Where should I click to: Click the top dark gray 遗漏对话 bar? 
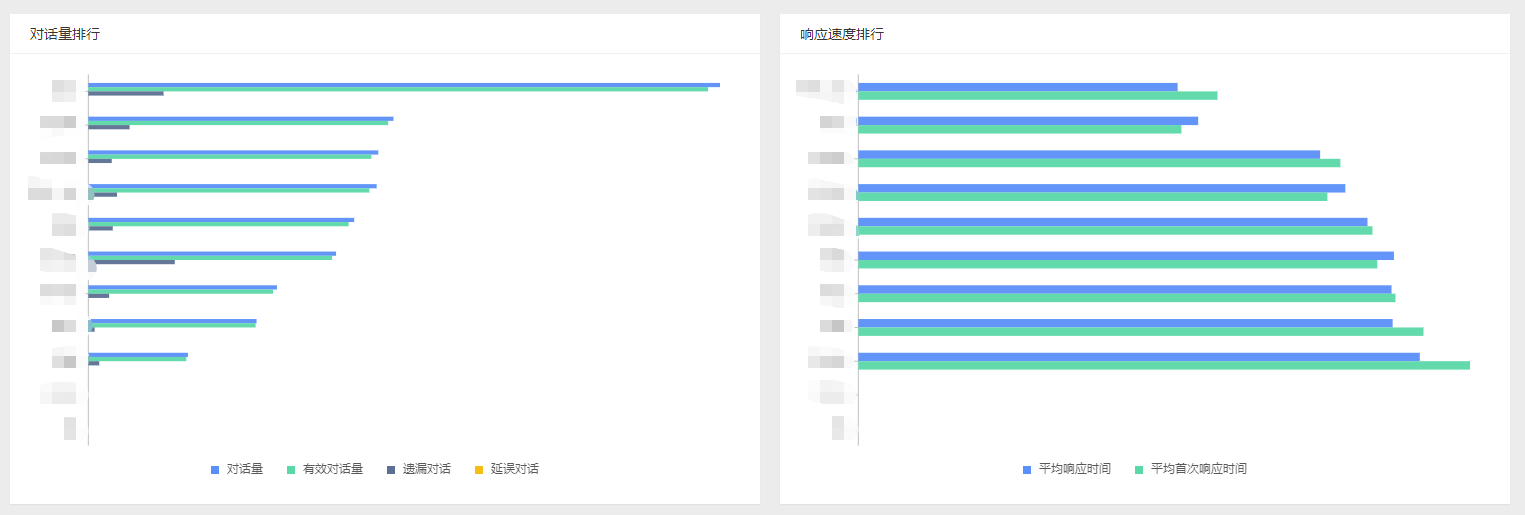tap(126, 93)
